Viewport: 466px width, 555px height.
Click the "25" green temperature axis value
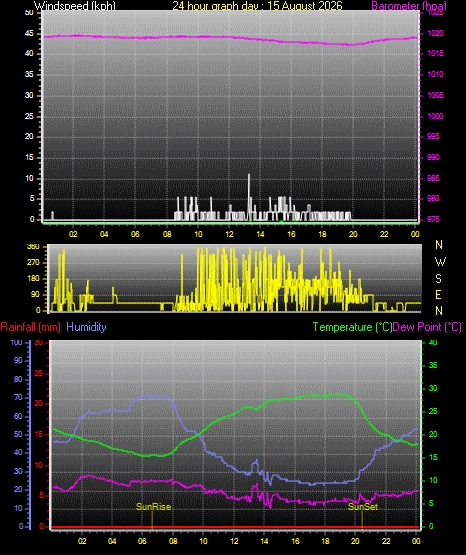point(433,411)
